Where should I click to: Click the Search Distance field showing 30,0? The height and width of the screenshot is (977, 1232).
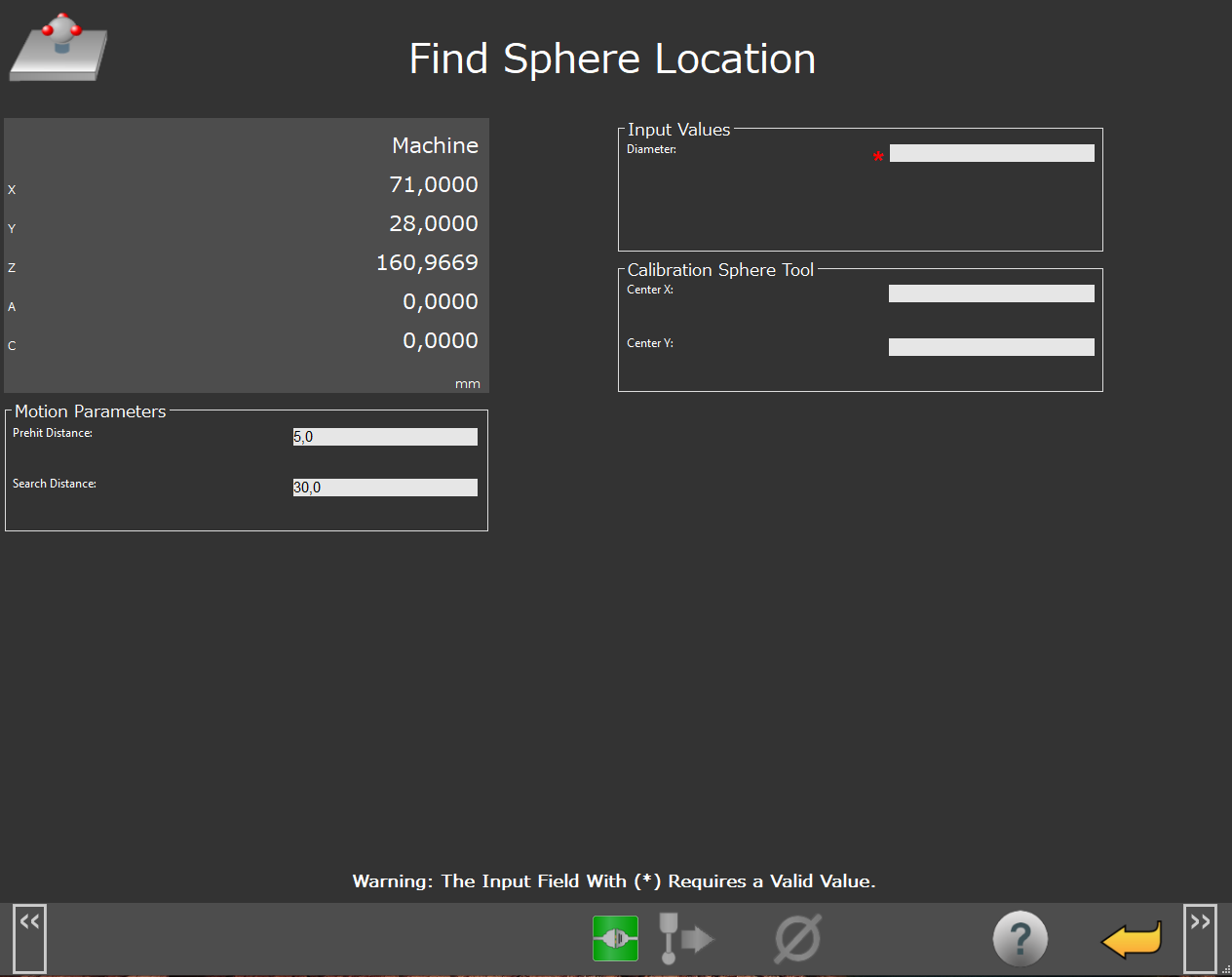coord(385,488)
